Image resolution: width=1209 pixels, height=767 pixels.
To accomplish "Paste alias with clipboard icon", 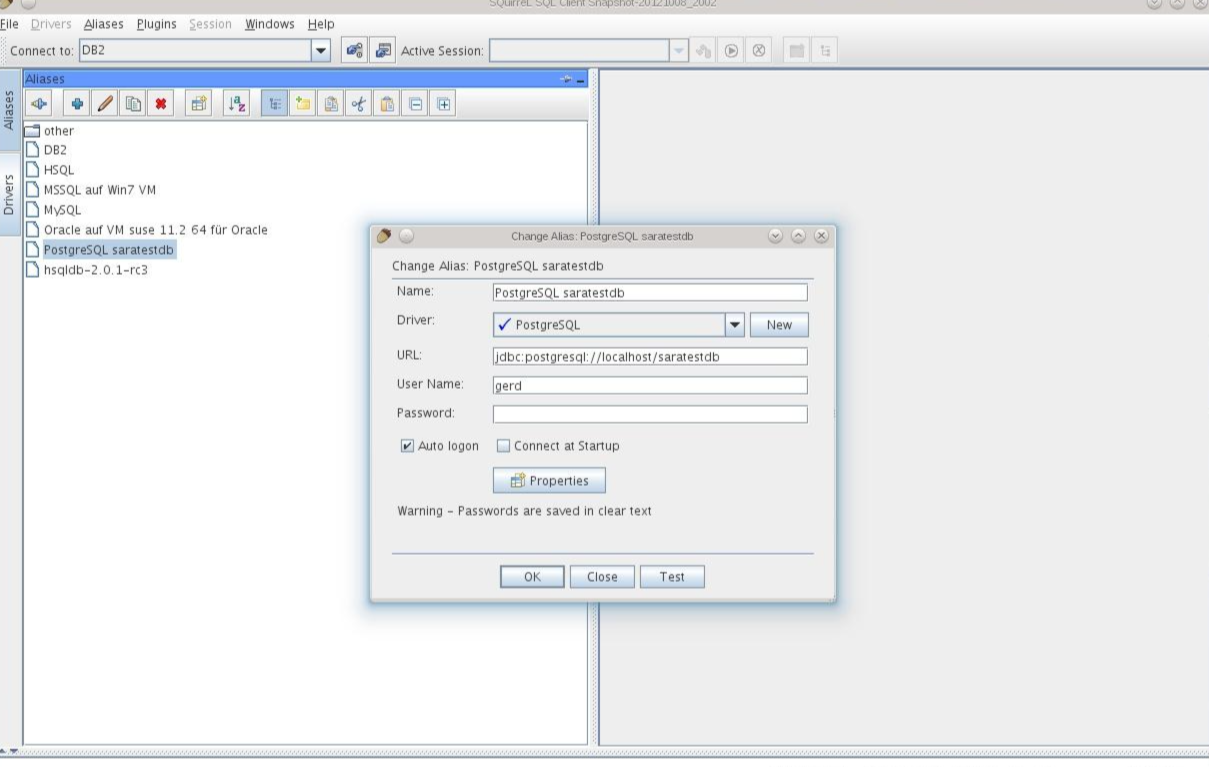I will tap(387, 103).
